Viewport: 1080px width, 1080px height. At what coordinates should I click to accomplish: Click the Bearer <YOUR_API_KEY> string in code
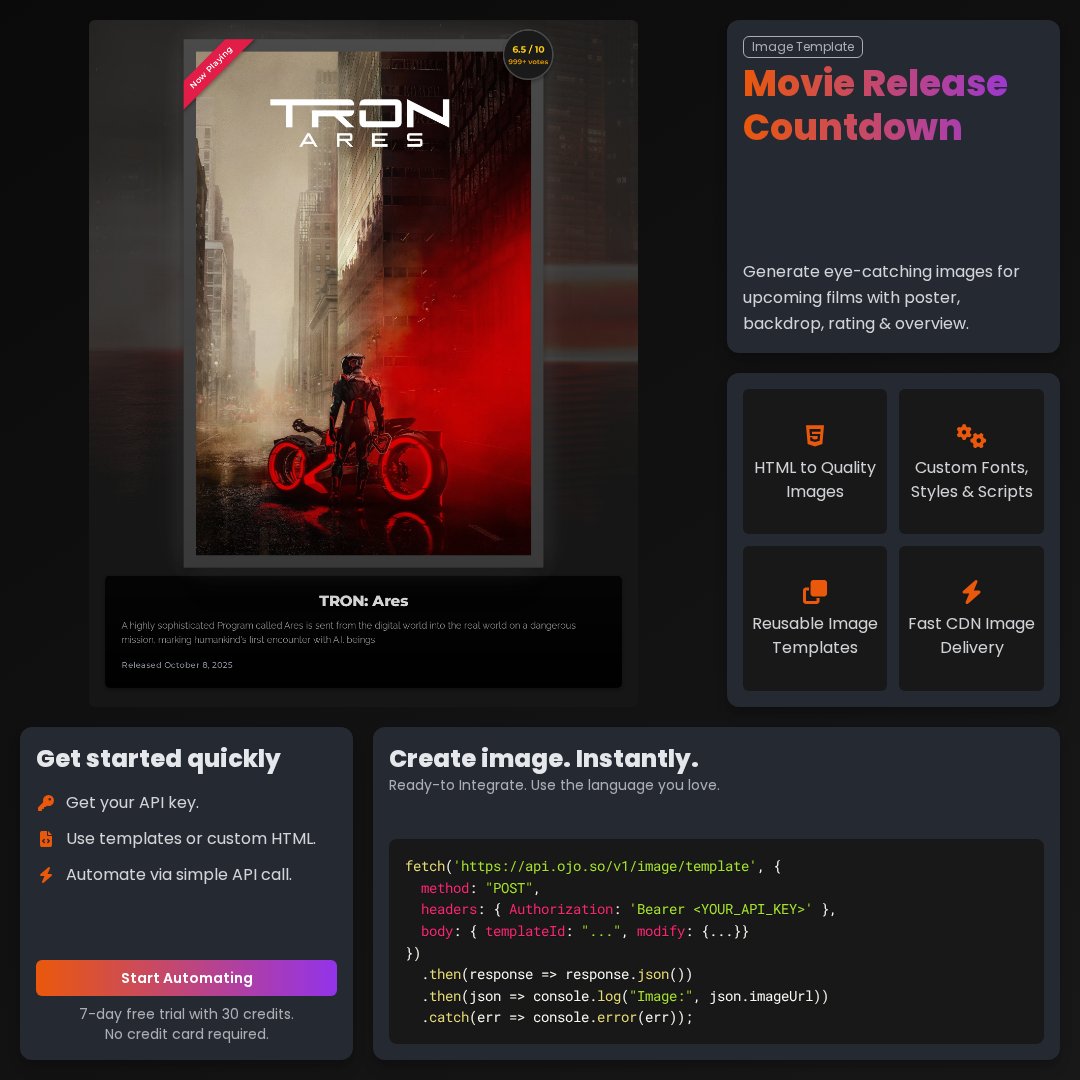(720, 909)
